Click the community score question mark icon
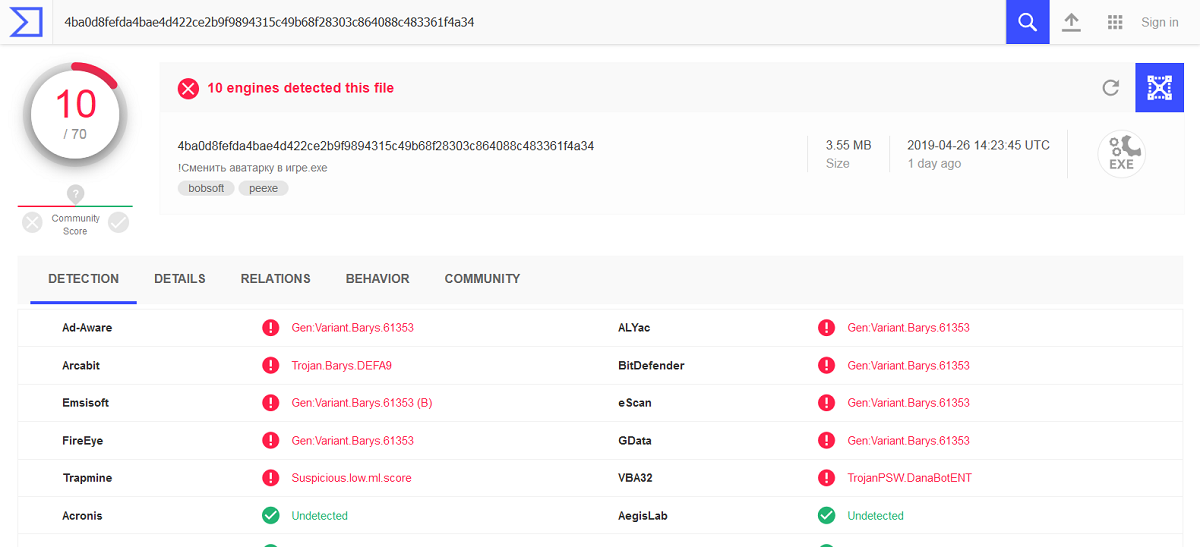 click(x=75, y=193)
